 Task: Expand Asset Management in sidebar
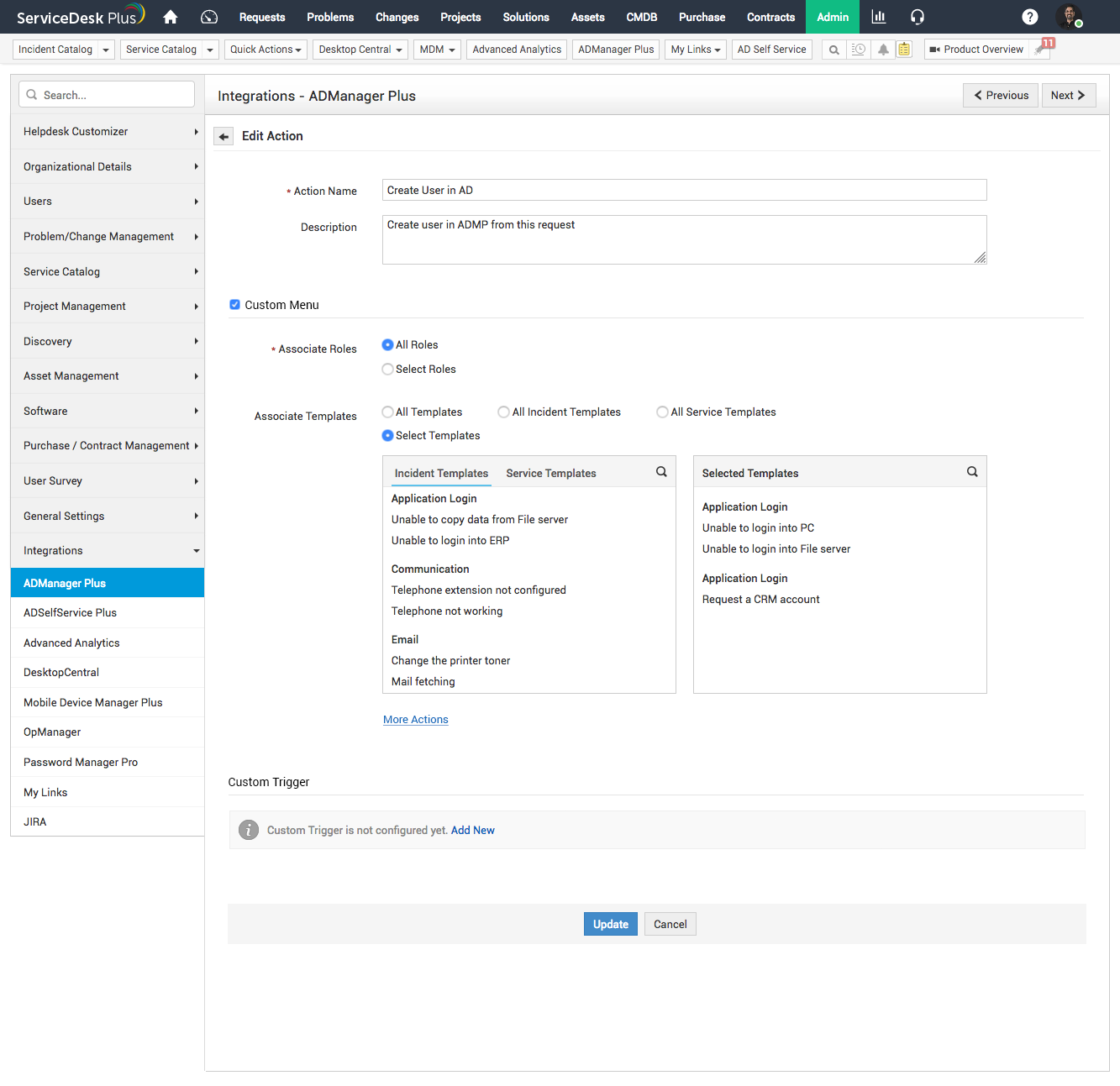pos(108,376)
